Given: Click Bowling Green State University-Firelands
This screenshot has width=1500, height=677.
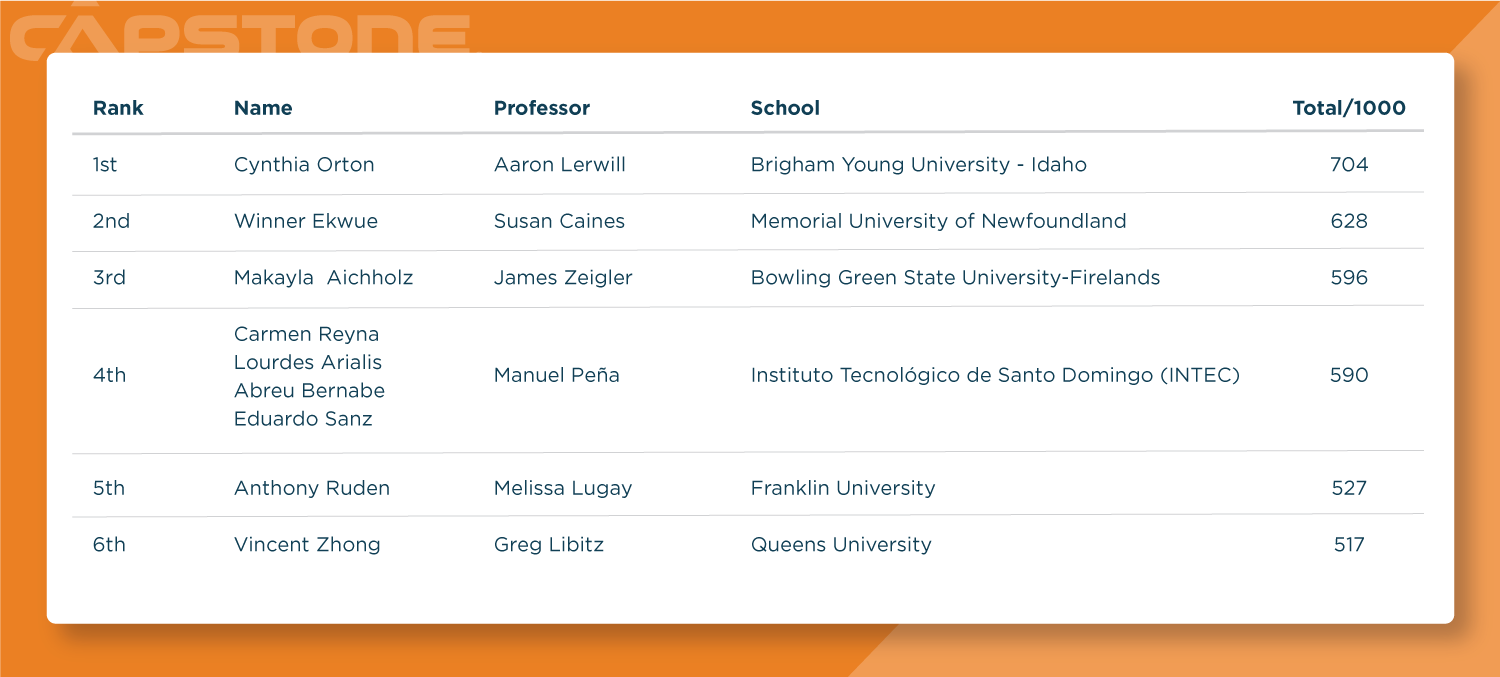Looking at the screenshot, I should point(955,278).
